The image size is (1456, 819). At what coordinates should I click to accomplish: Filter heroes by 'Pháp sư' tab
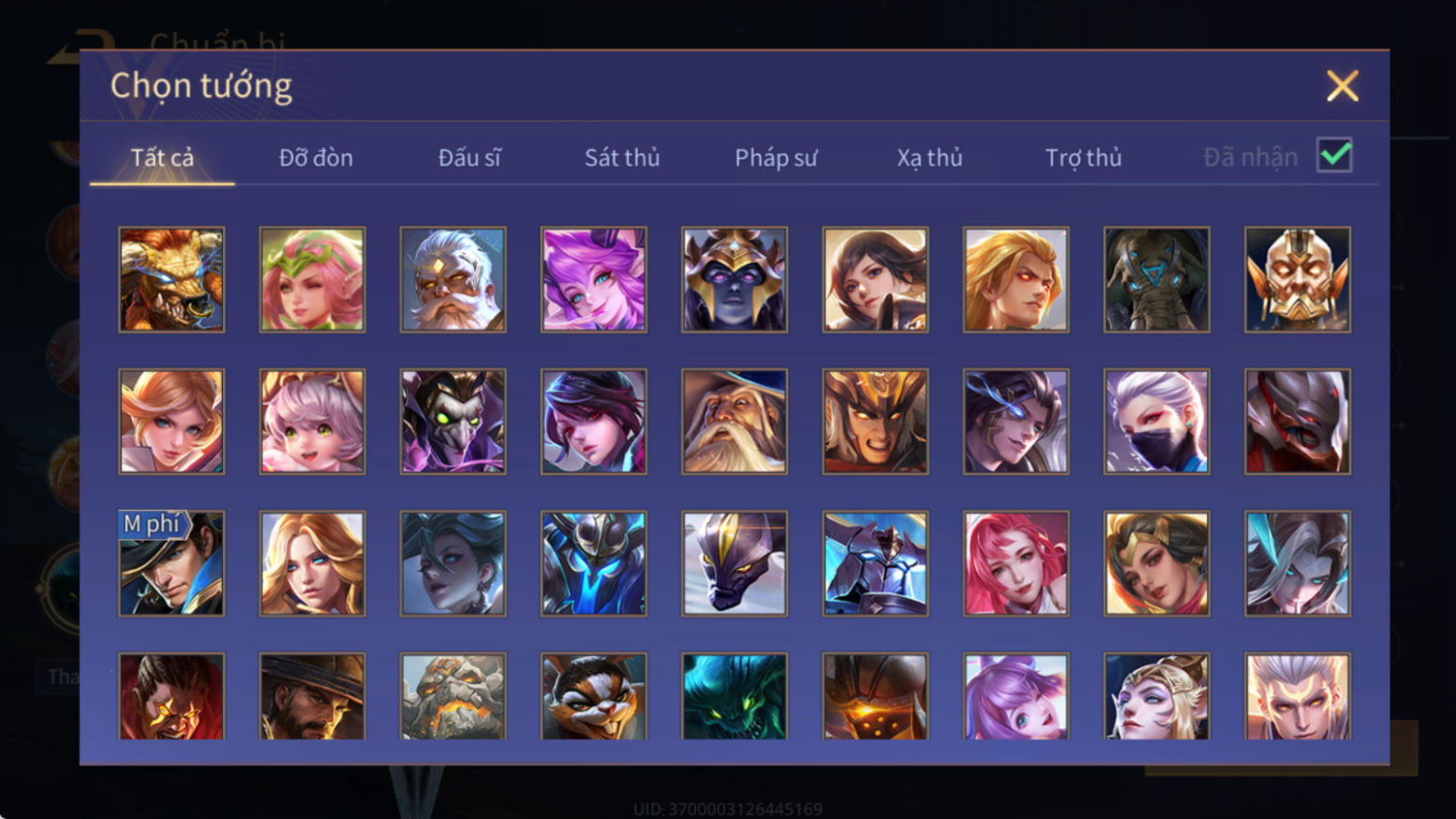[776, 157]
